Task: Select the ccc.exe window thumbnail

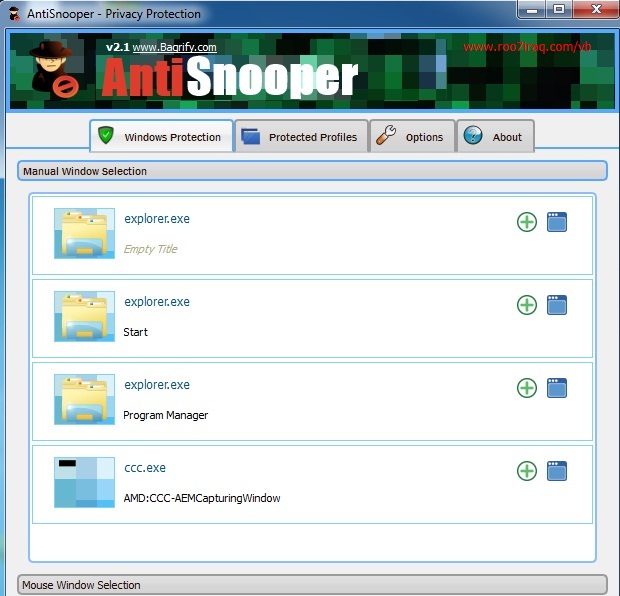Action: [84, 482]
